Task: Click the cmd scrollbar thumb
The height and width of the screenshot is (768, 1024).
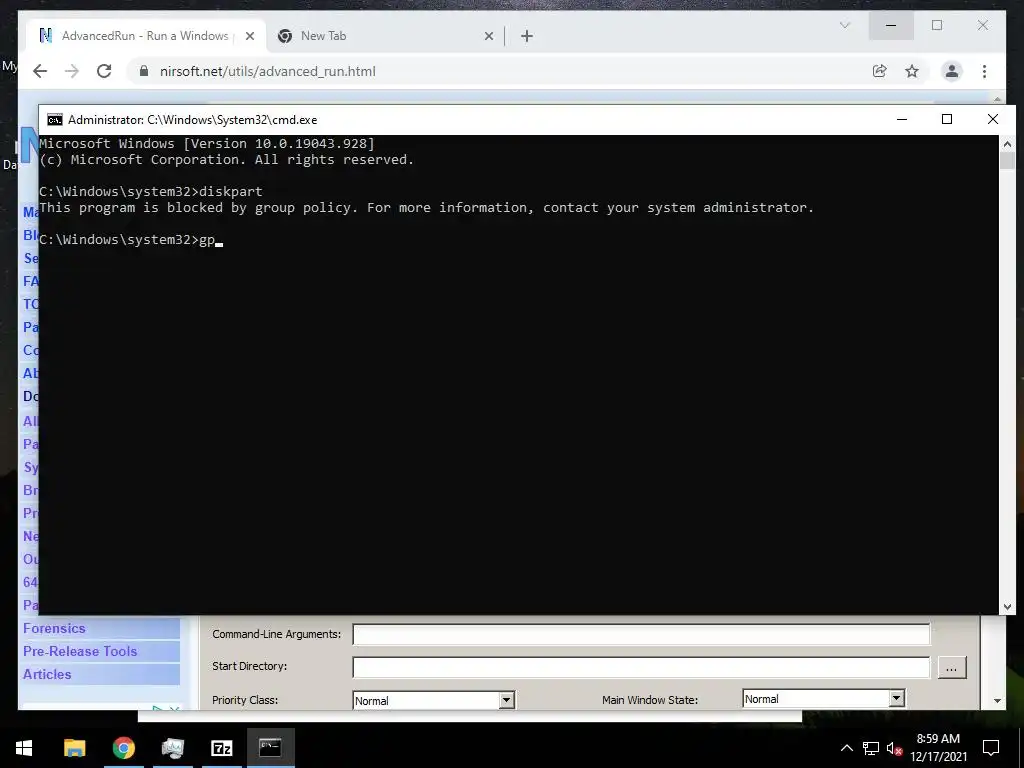Action: (x=1007, y=161)
